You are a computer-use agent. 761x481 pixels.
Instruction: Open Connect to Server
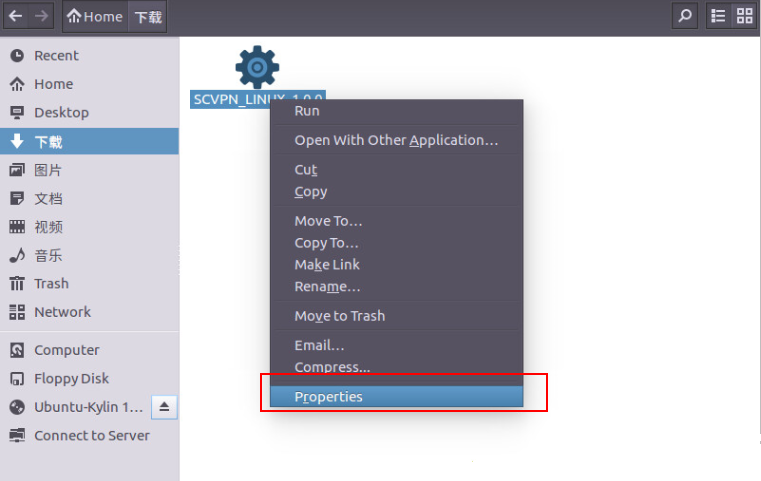point(91,436)
